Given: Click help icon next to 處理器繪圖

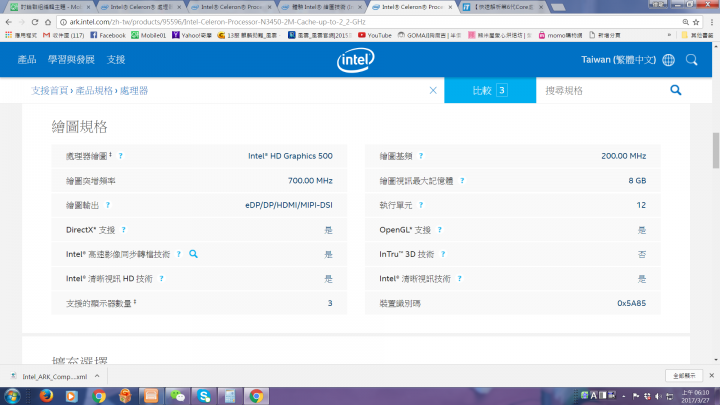Looking at the screenshot, I should coord(121,156).
